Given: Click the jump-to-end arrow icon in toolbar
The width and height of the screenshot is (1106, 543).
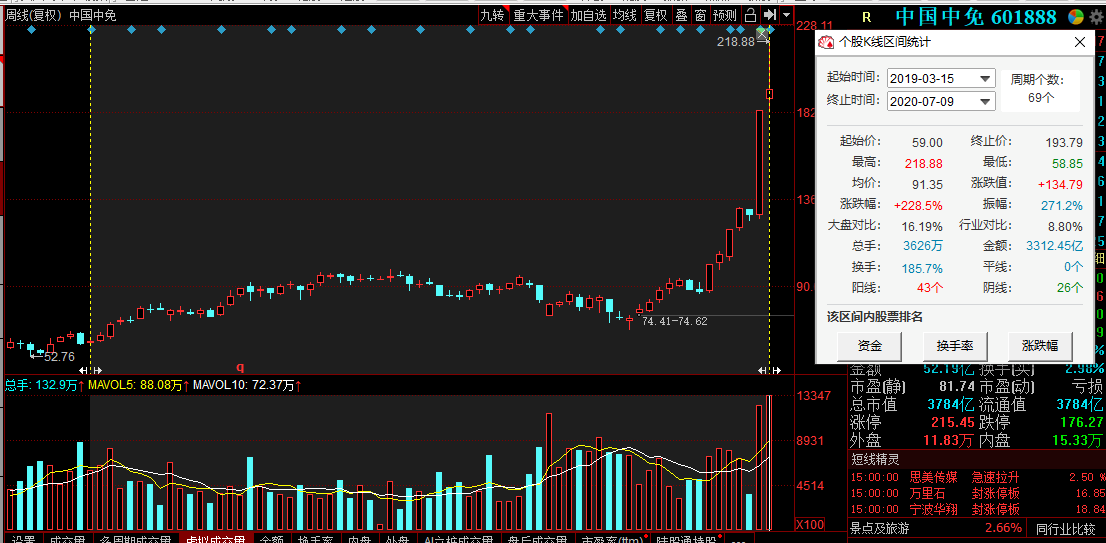Looking at the screenshot, I should click(x=770, y=15).
